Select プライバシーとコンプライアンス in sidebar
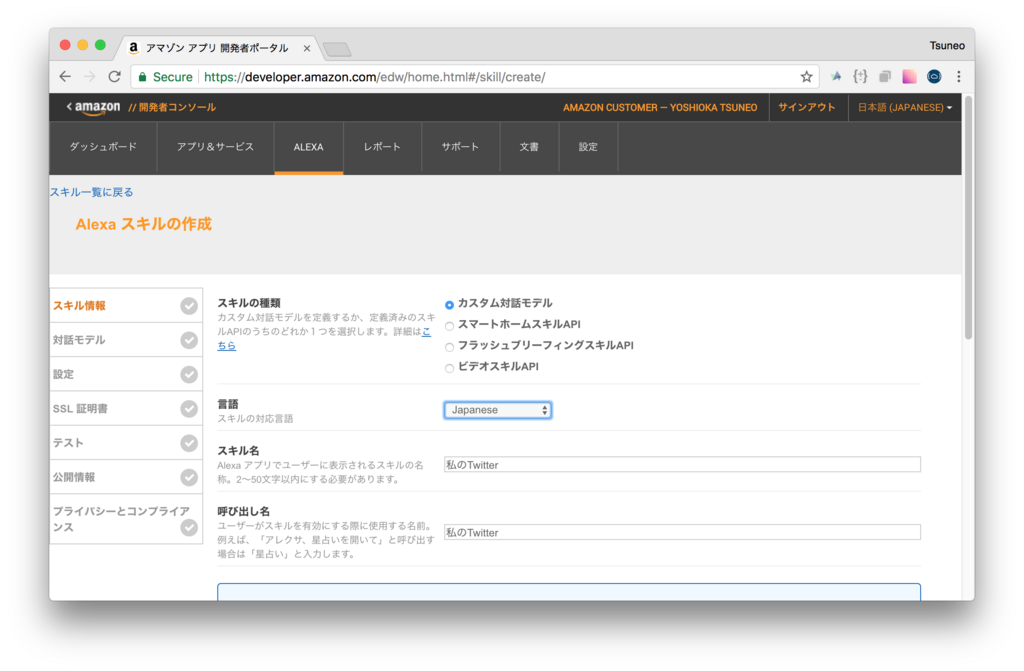Viewport: 1024px width, 671px height. 125,519
